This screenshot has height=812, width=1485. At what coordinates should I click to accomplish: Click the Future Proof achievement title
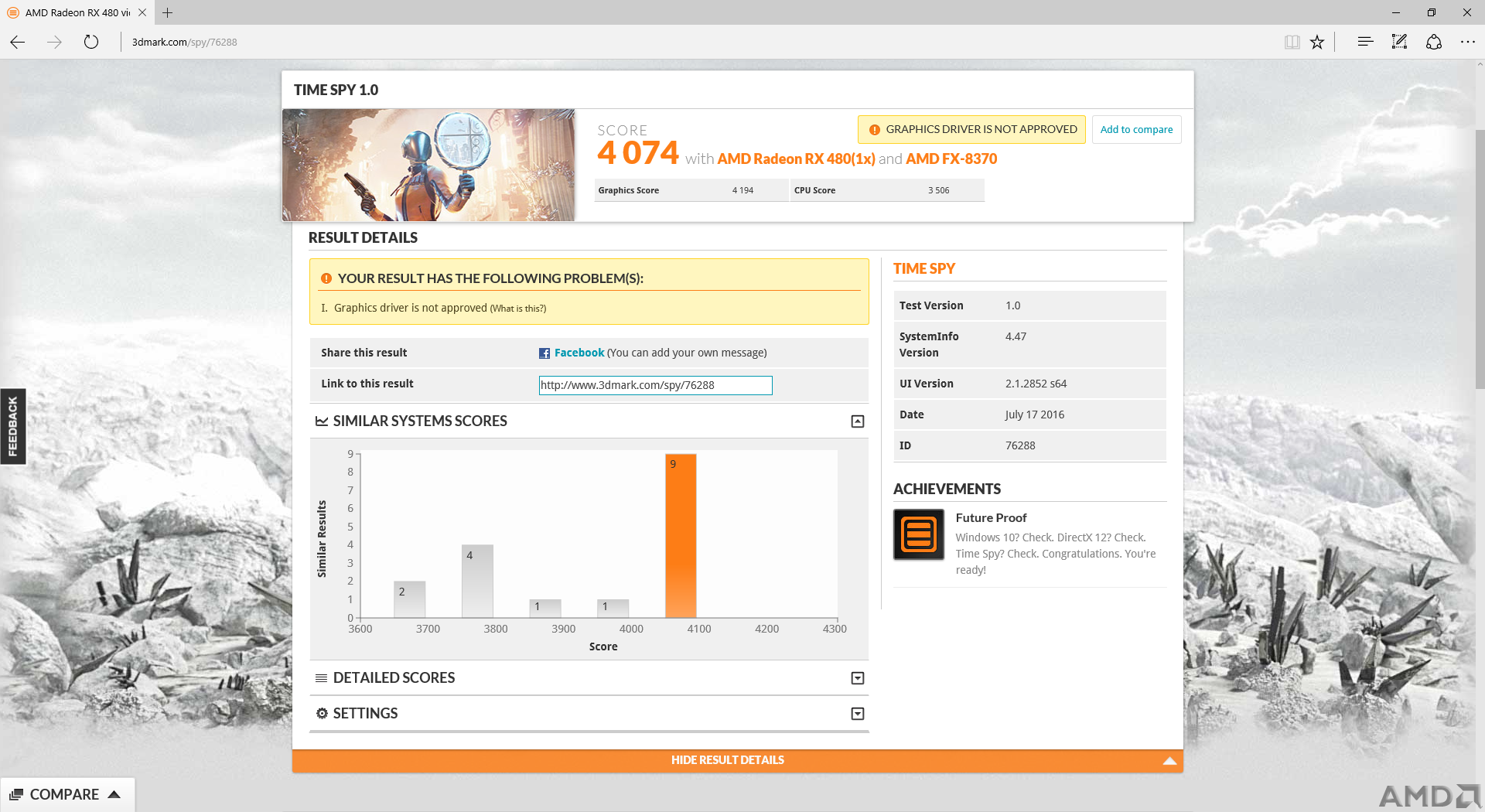(991, 518)
